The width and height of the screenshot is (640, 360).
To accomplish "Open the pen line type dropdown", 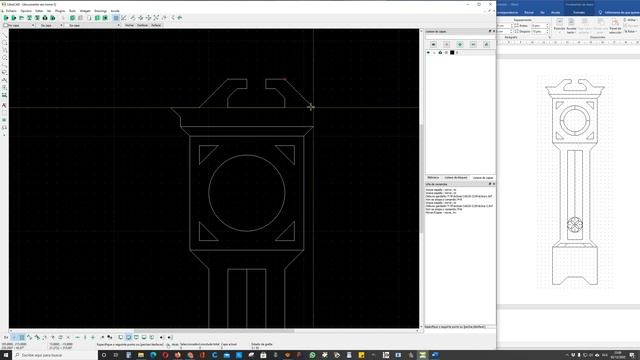I will (93, 25).
